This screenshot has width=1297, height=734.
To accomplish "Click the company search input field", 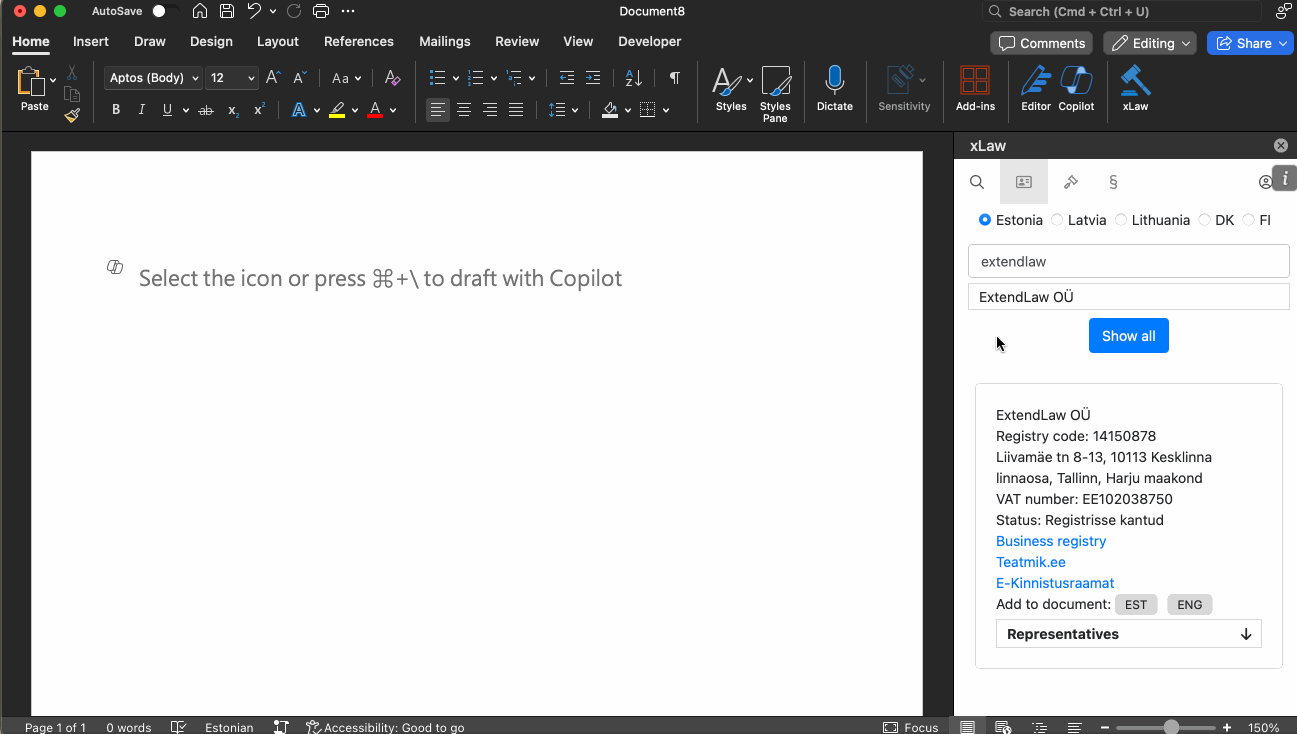I will coord(1128,262).
